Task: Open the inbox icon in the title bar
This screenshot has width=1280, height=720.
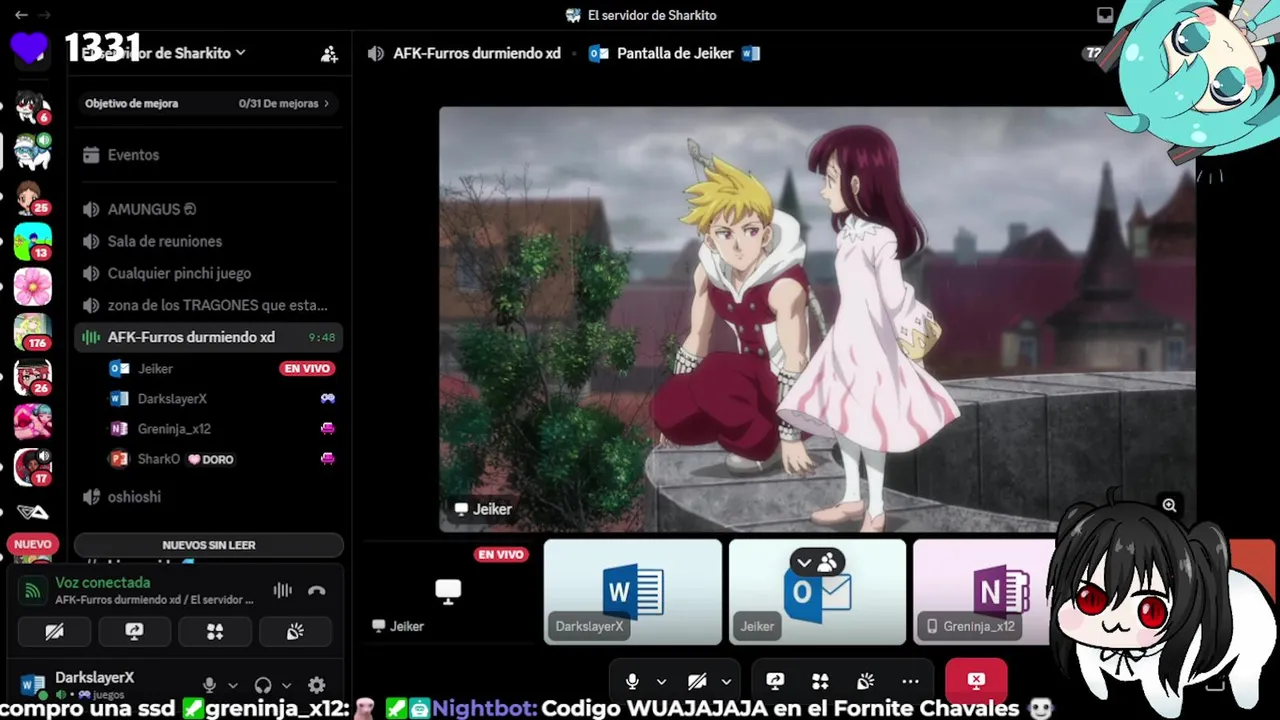Action: 1105,15
